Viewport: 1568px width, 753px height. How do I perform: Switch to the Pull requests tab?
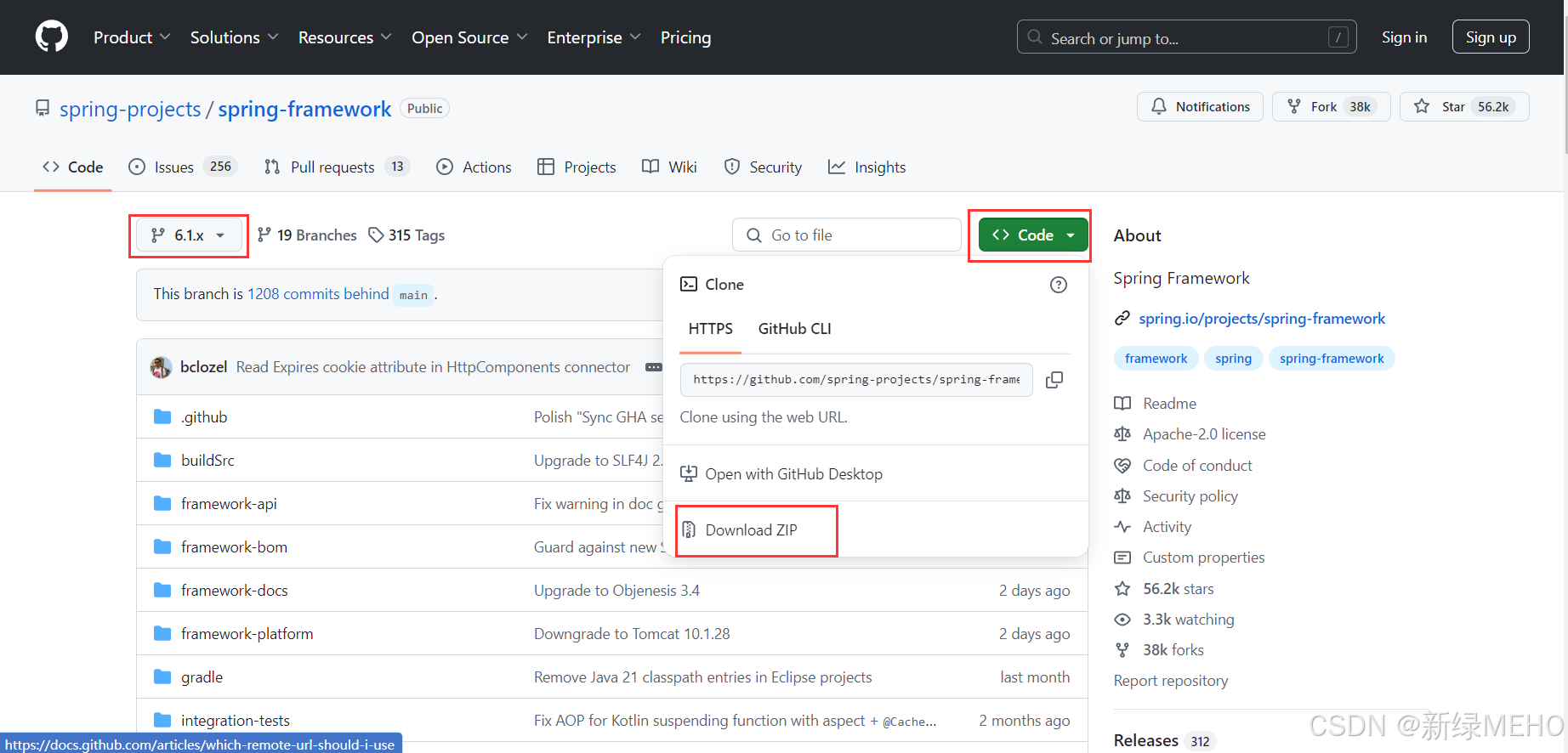[x=337, y=167]
